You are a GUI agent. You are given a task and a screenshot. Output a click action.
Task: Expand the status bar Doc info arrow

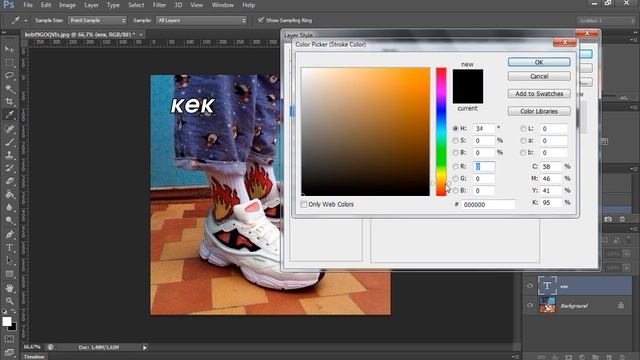point(144,347)
